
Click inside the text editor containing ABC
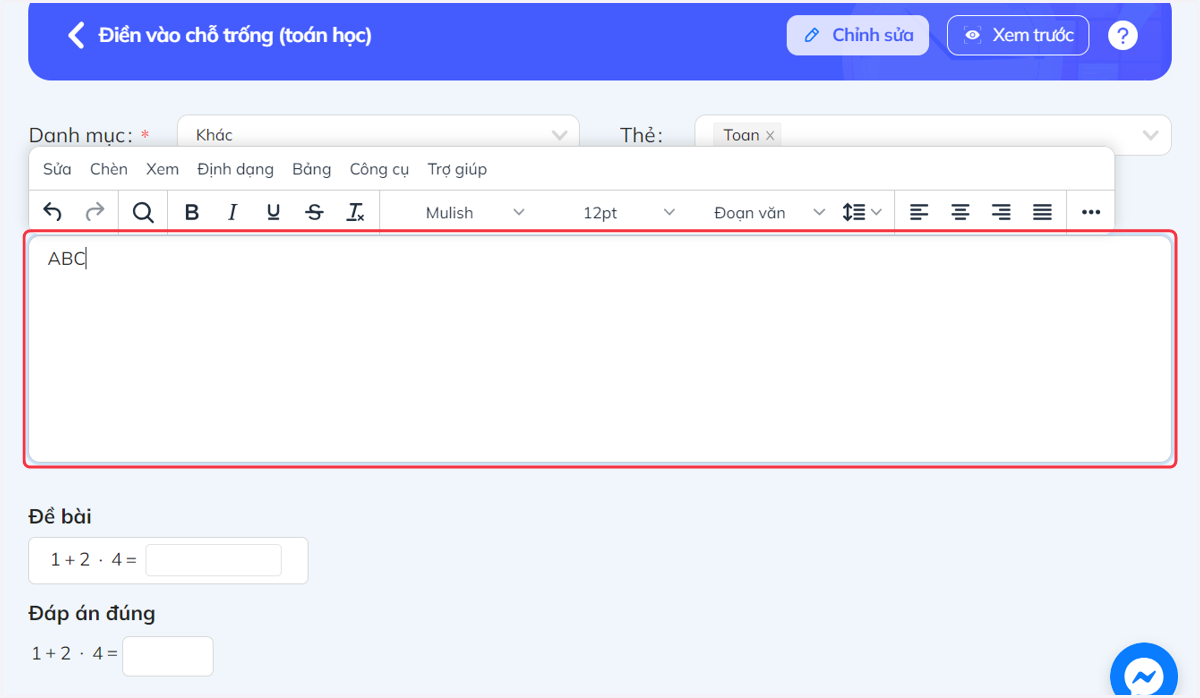tap(600, 350)
